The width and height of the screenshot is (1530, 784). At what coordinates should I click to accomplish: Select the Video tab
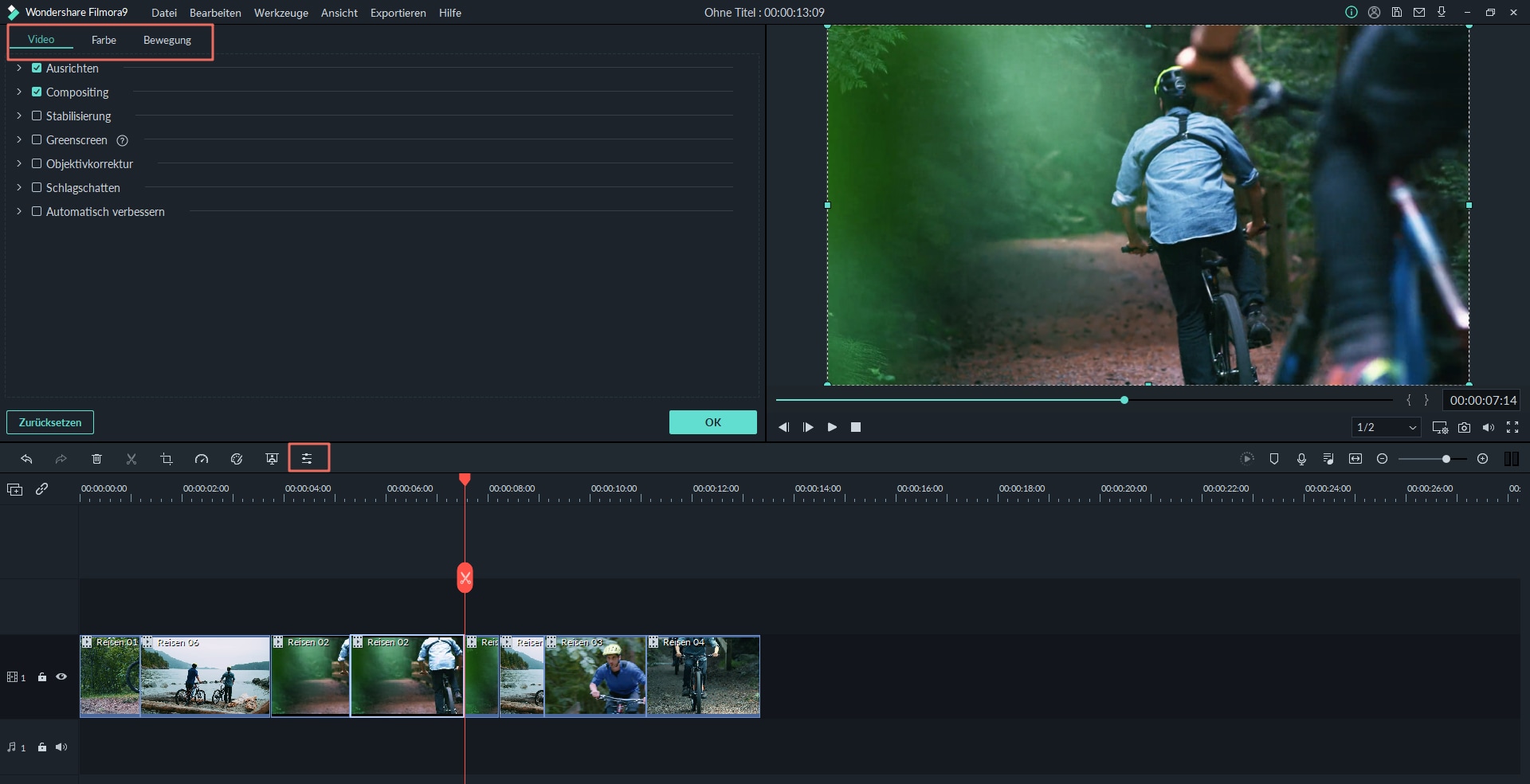41,40
